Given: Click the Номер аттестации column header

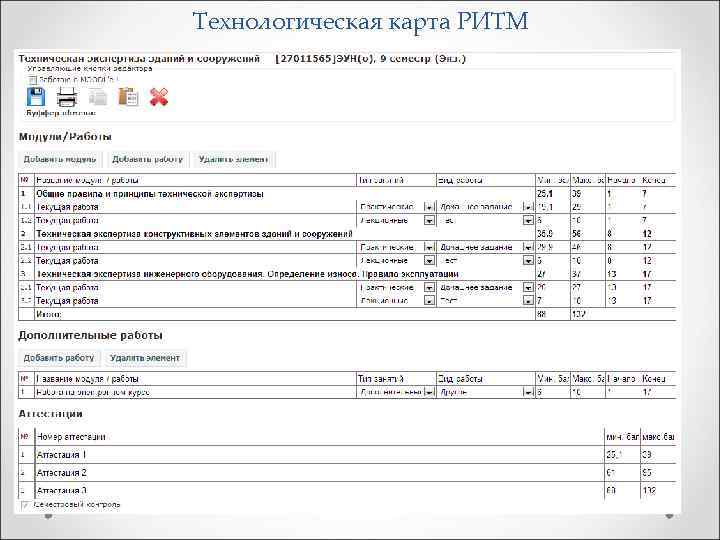Looking at the screenshot, I should 71,437.
